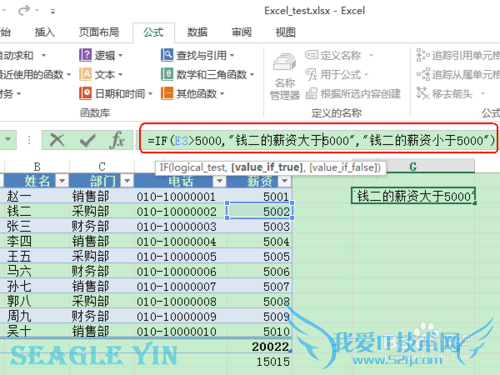
Task: Click the 日期和时间 functions button
Action: pos(116,93)
